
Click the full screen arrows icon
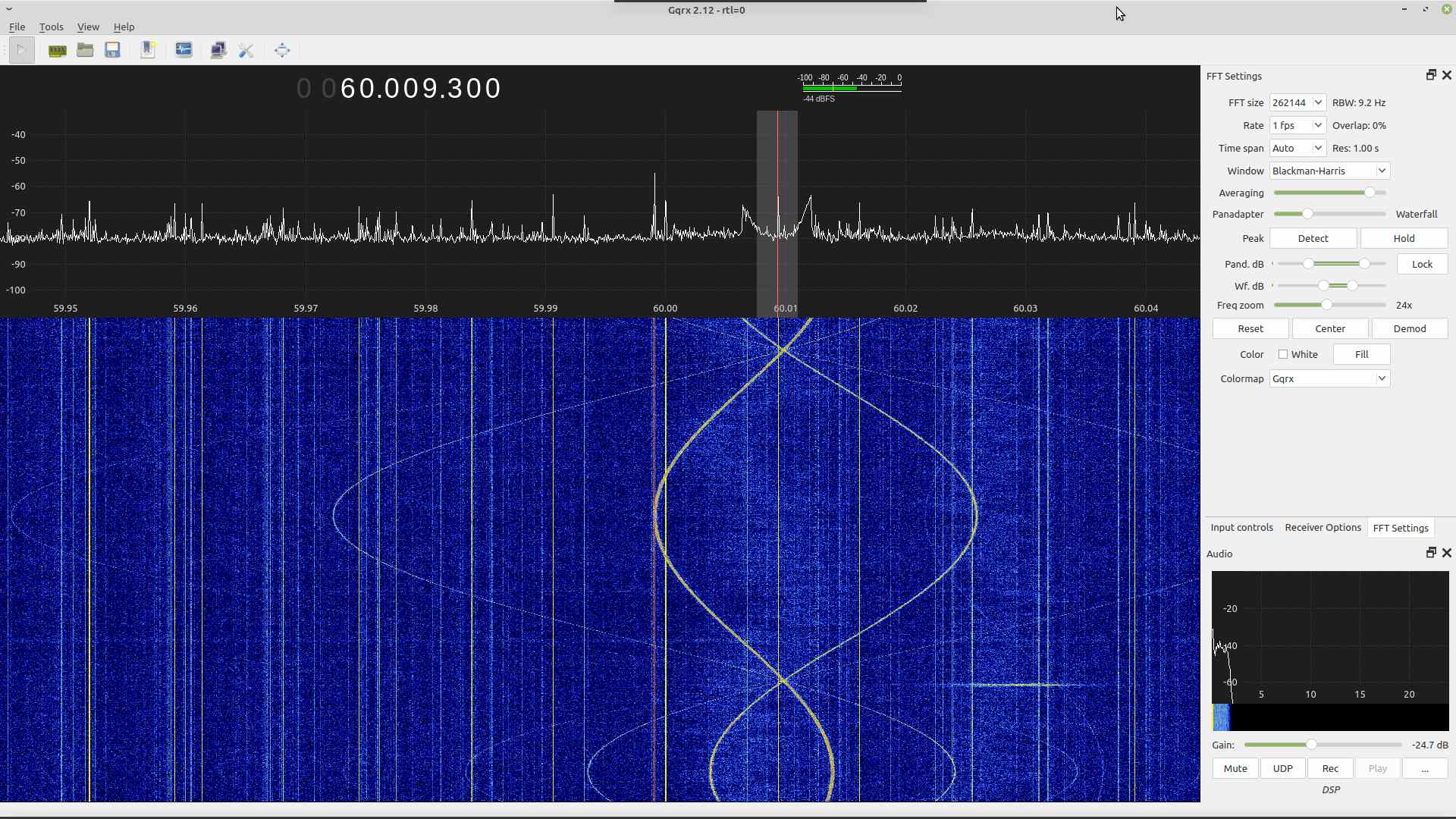[282, 50]
